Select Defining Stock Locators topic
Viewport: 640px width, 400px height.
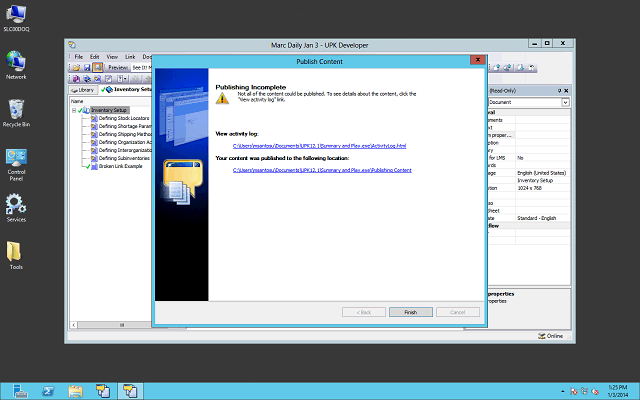(124, 118)
